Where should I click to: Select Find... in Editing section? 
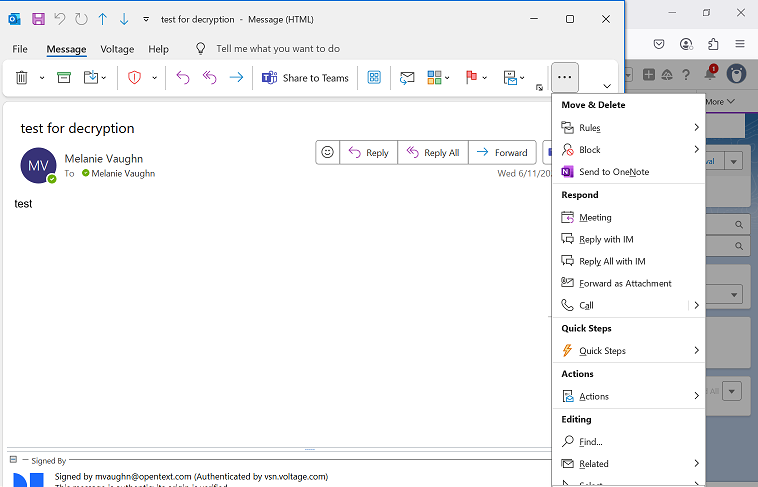pyautogui.click(x=628, y=442)
